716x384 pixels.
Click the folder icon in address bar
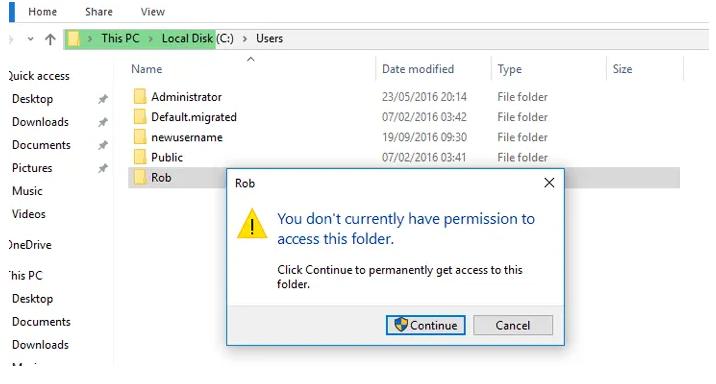point(73,39)
